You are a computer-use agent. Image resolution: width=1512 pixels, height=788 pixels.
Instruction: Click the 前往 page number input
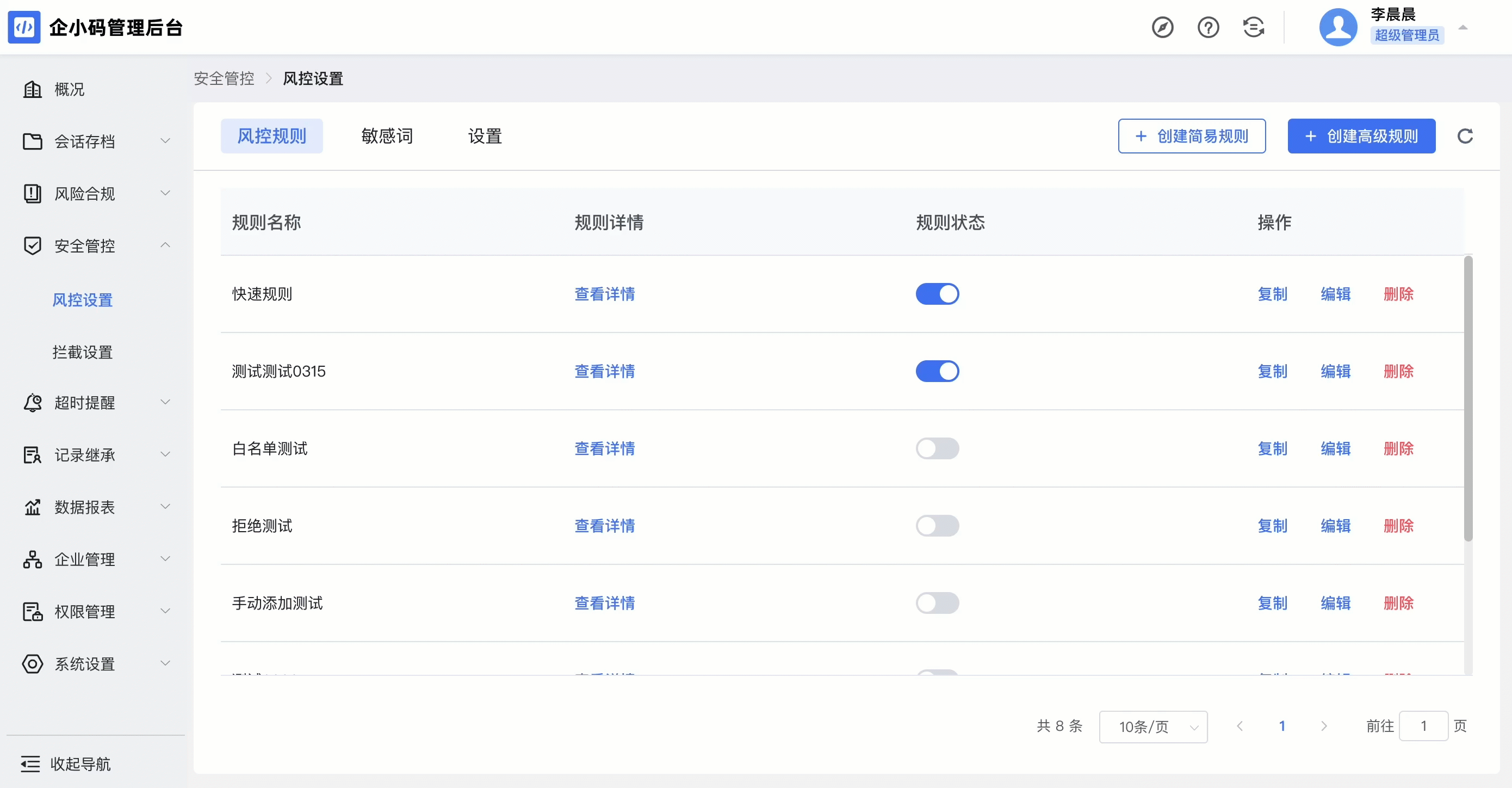(1423, 727)
